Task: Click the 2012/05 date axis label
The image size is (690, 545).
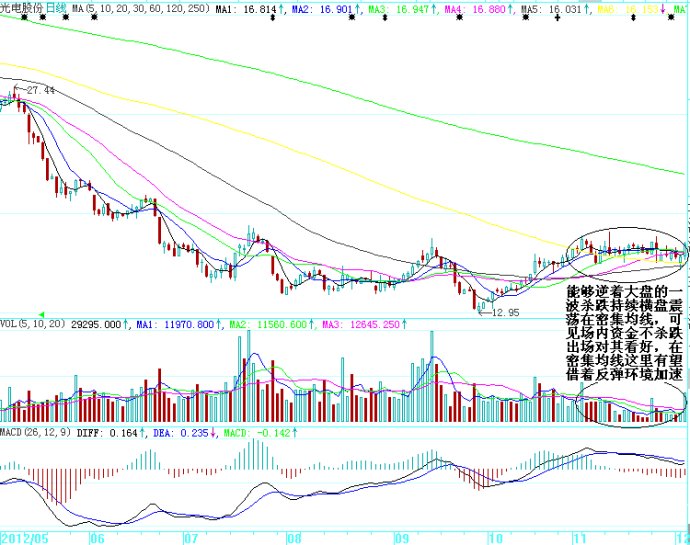Action: pos(25,538)
